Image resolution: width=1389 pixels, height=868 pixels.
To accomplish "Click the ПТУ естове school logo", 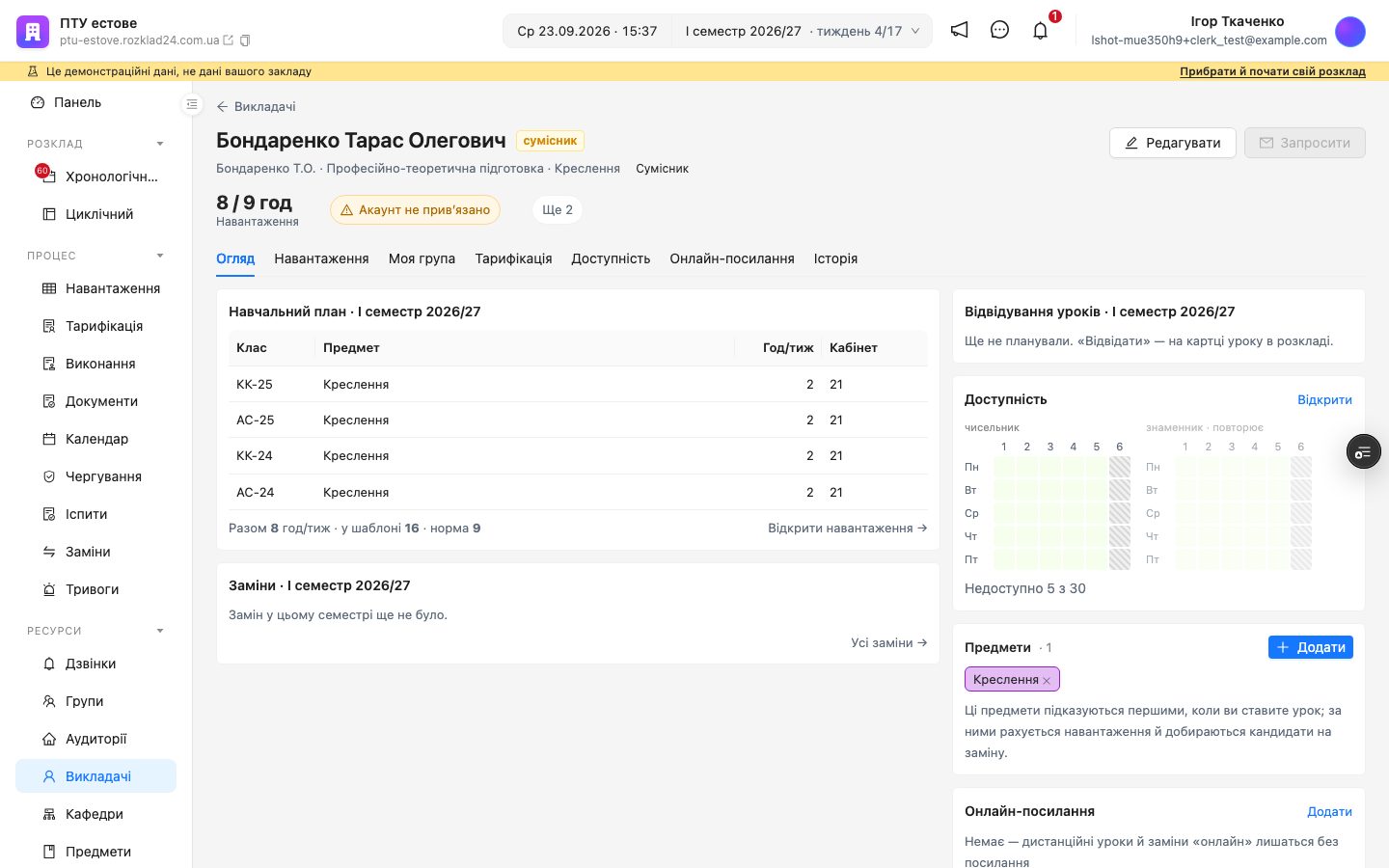I will point(33,31).
